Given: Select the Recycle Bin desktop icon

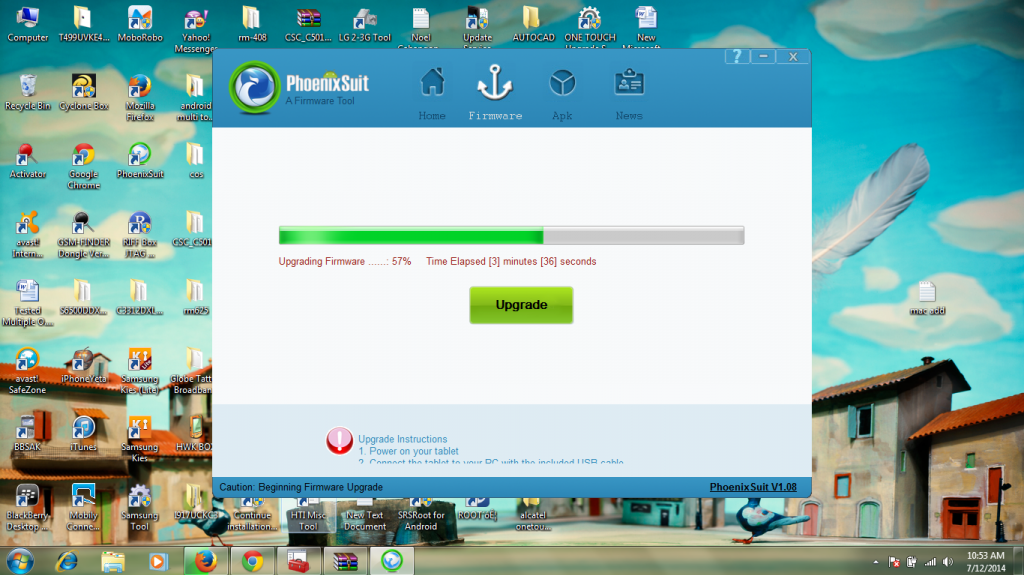Looking at the screenshot, I should pos(28,88).
